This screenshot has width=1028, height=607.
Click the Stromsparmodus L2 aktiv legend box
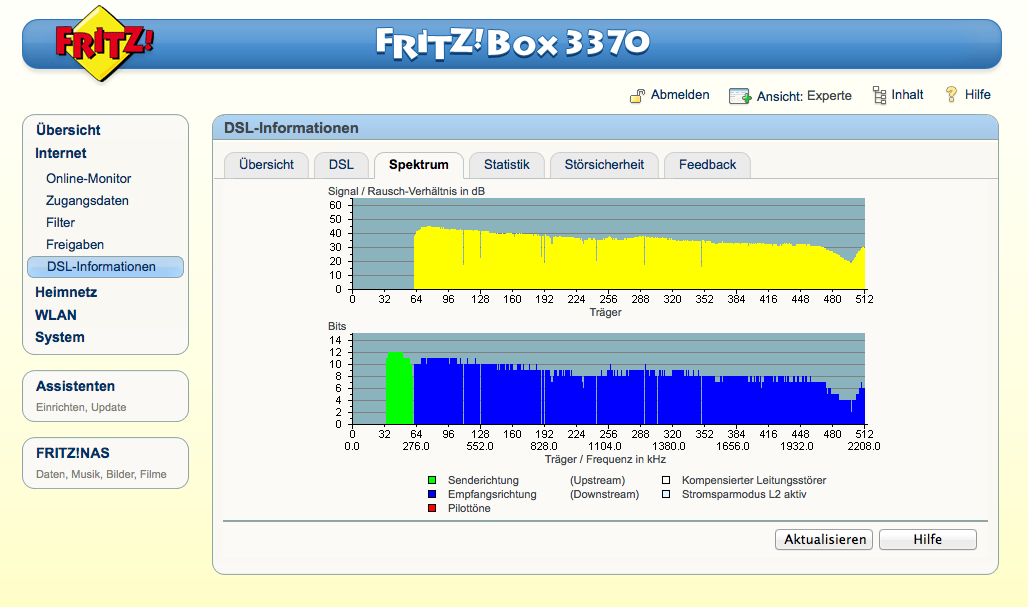(x=666, y=494)
